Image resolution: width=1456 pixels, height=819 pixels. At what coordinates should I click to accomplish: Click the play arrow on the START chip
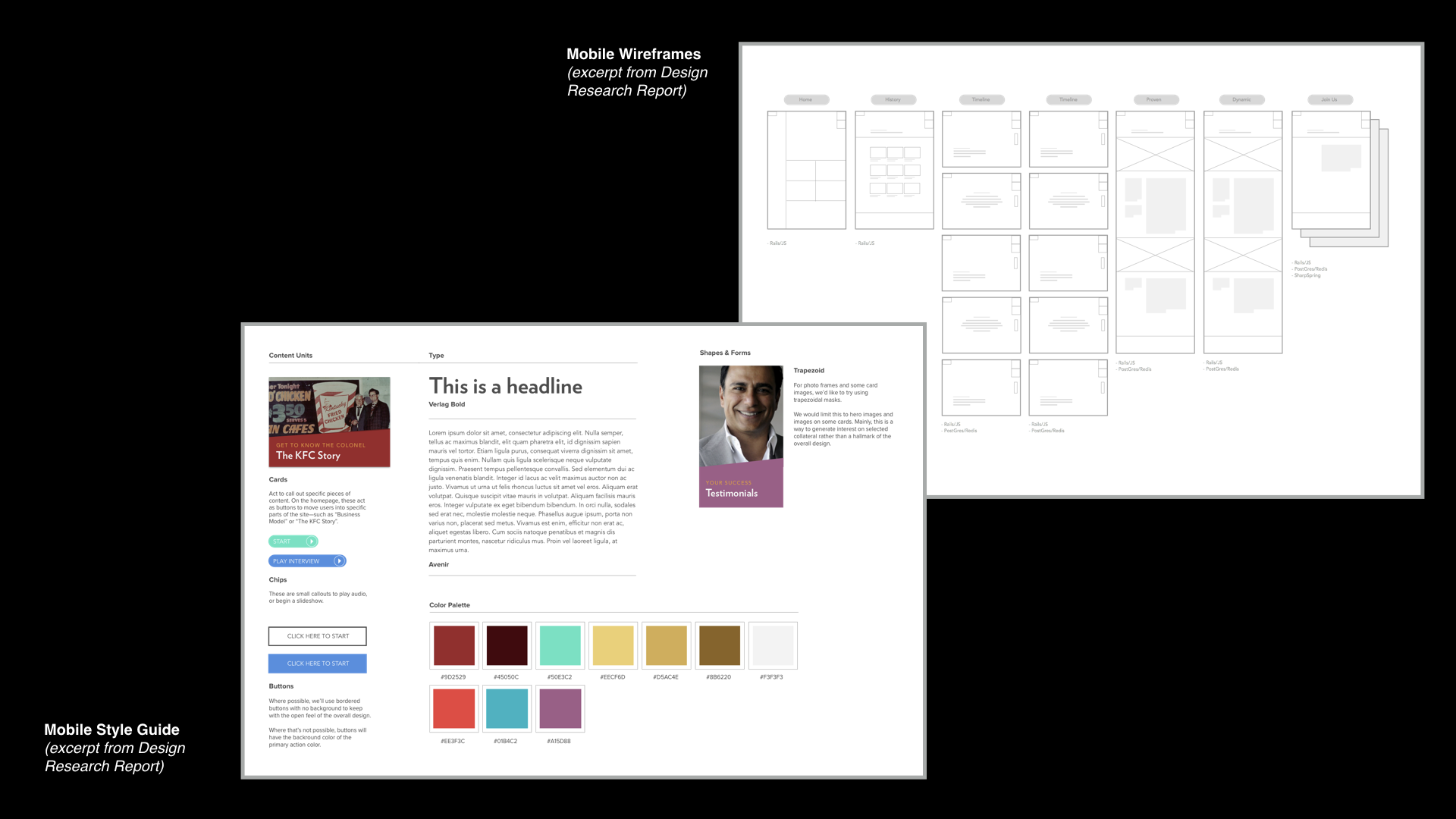pyautogui.click(x=312, y=541)
